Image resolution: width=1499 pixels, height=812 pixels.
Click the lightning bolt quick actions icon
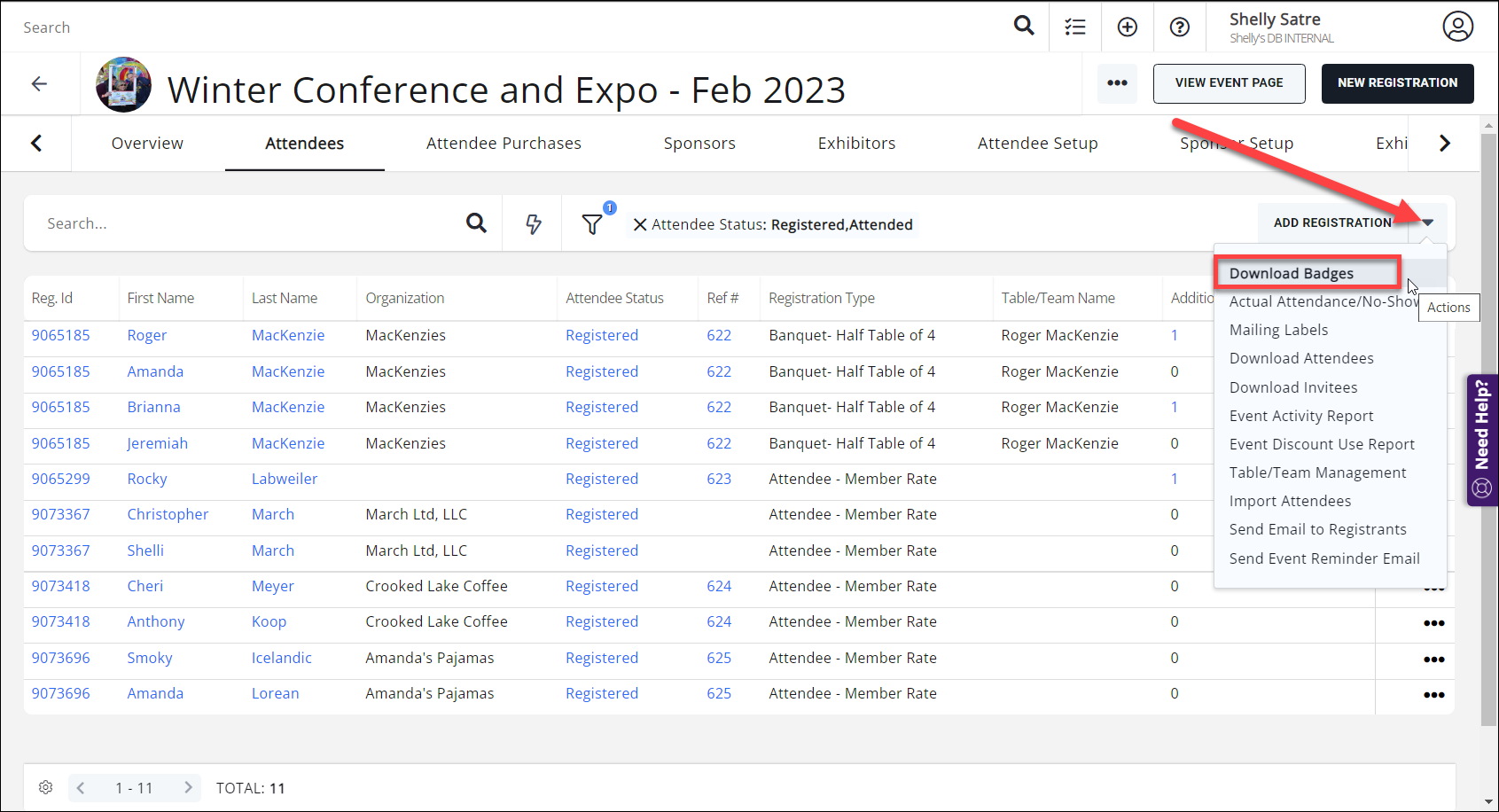click(x=534, y=223)
